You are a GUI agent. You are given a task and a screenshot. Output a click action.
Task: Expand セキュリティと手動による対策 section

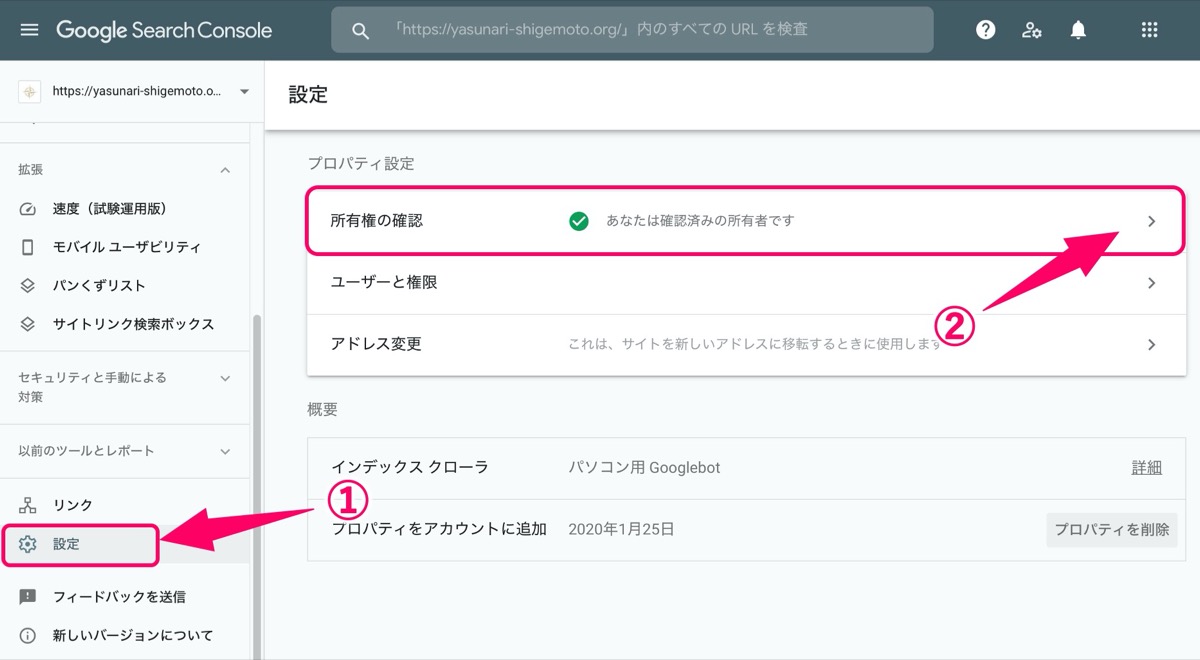coord(225,378)
